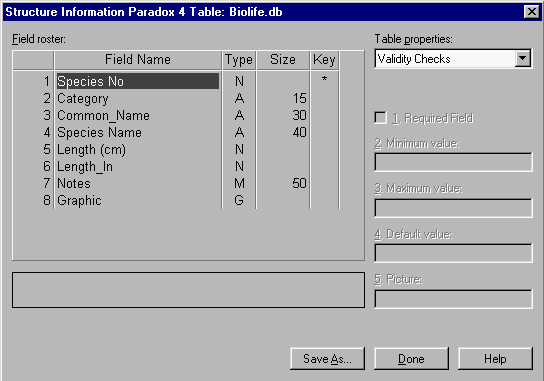Click the Picture input field

click(453, 299)
